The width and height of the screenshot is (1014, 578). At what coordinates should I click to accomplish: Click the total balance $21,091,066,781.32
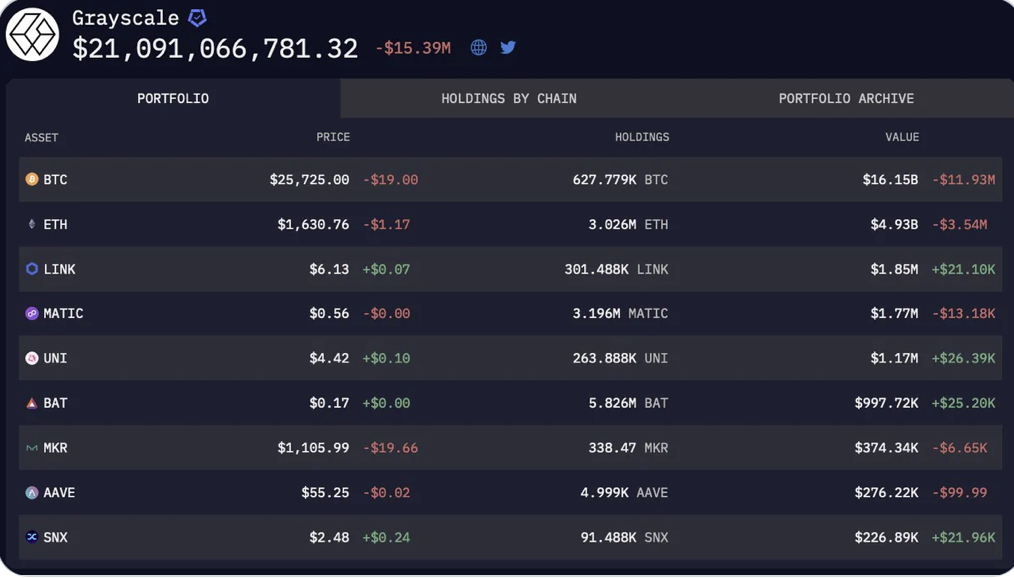(215, 48)
